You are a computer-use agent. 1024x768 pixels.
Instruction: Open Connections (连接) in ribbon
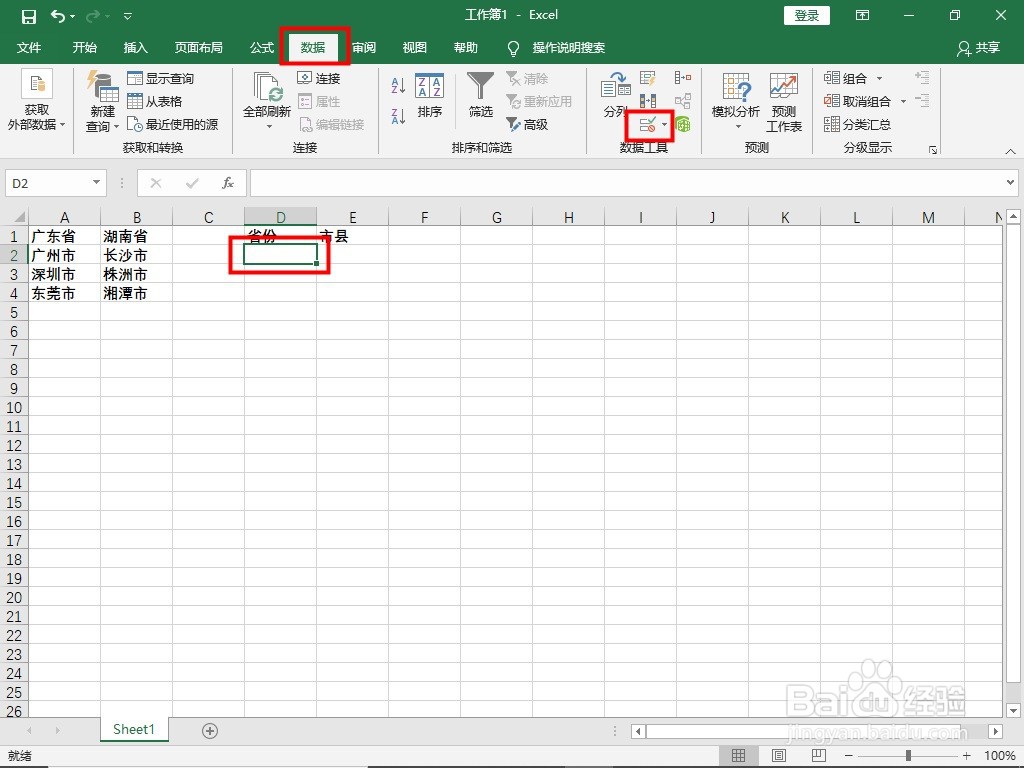click(319, 78)
